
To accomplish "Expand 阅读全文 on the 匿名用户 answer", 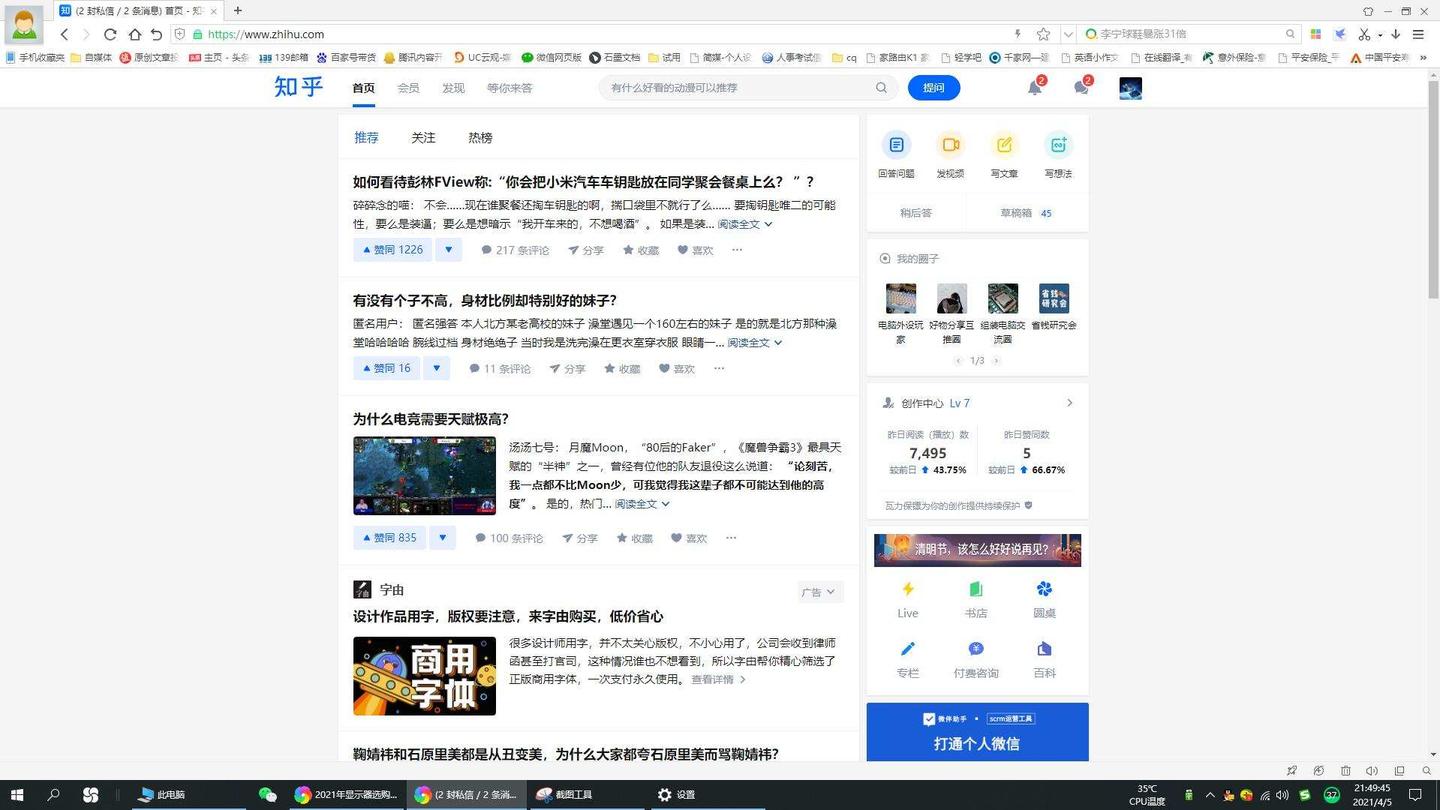I will point(755,343).
